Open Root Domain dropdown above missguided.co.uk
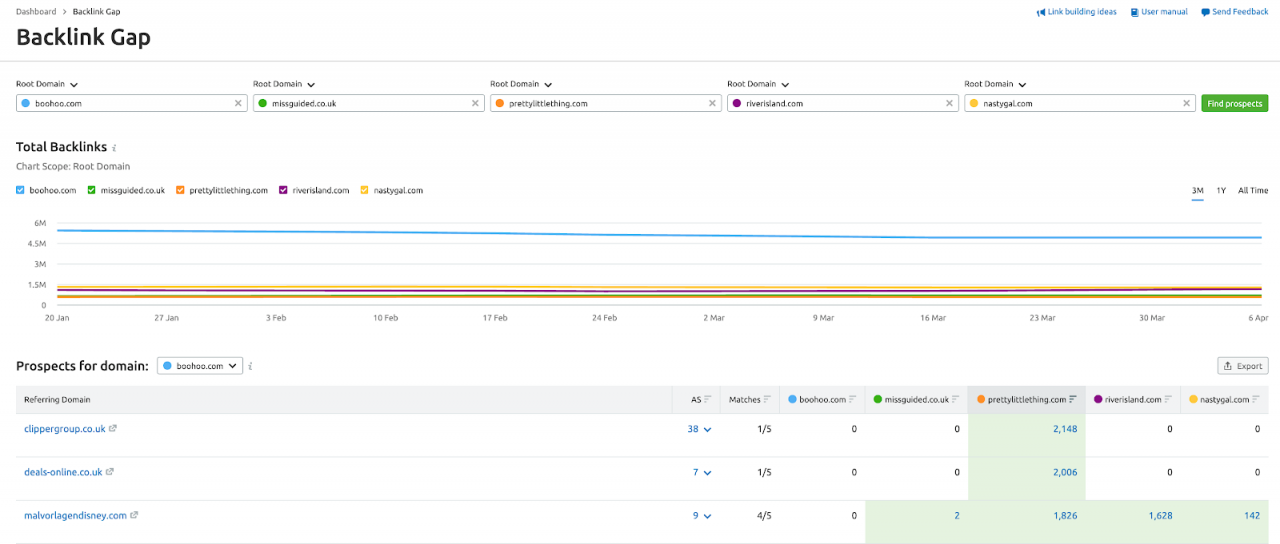Viewport: 1280px width, 544px height. point(284,84)
